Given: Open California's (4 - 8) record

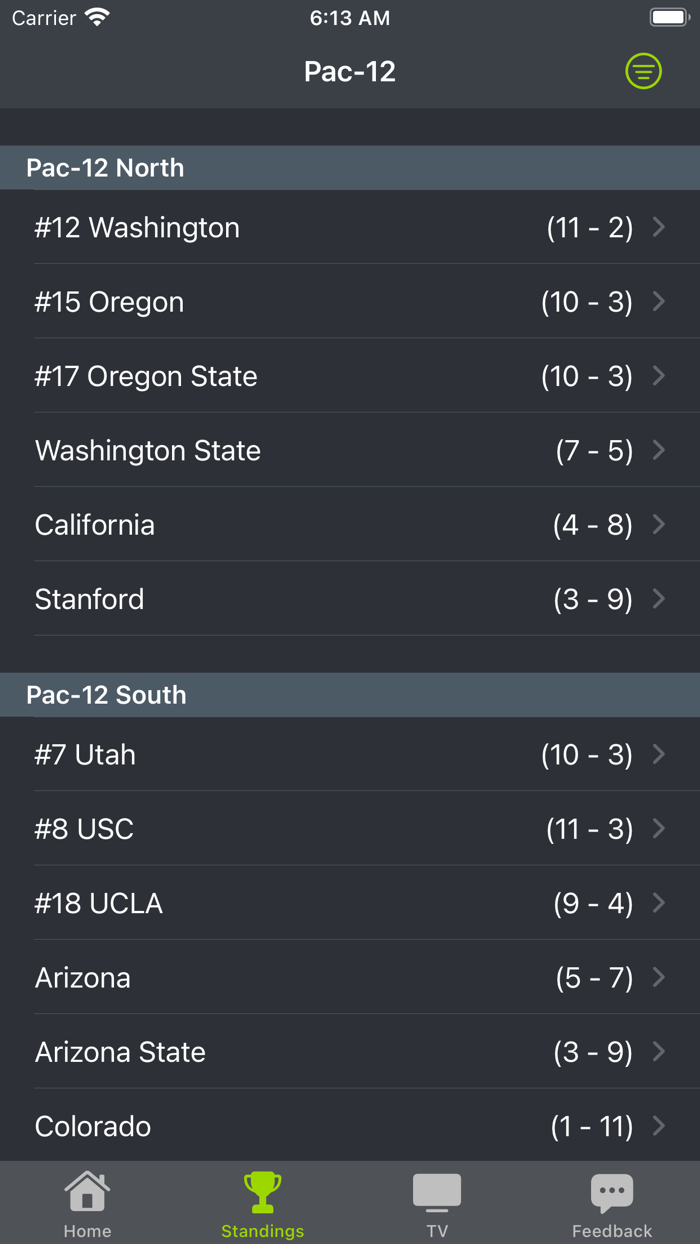Looking at the screenshot, I should pos(592,525).
